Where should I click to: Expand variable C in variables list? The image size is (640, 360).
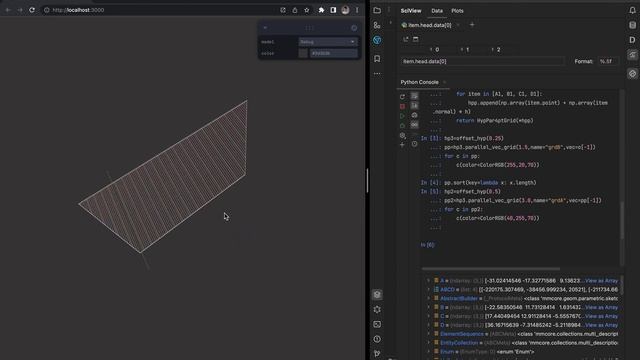click(429, 316)
